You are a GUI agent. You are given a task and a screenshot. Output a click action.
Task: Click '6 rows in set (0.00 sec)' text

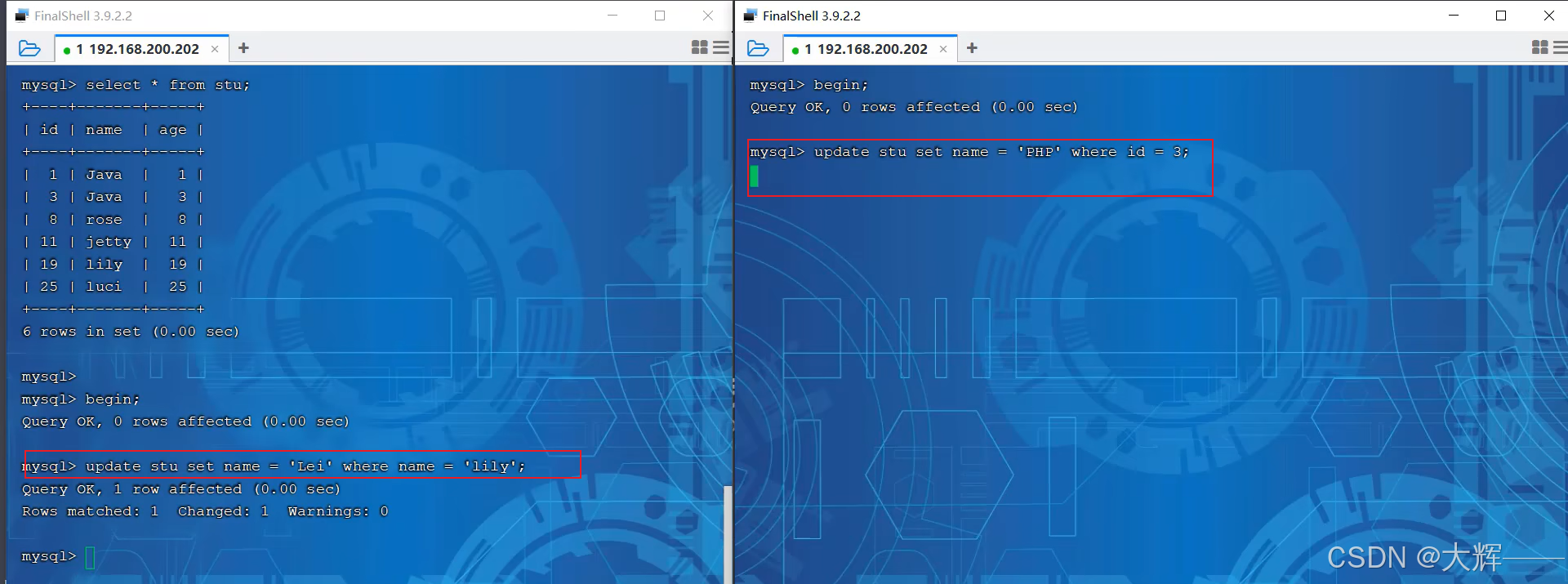click(x=131, y=332)
